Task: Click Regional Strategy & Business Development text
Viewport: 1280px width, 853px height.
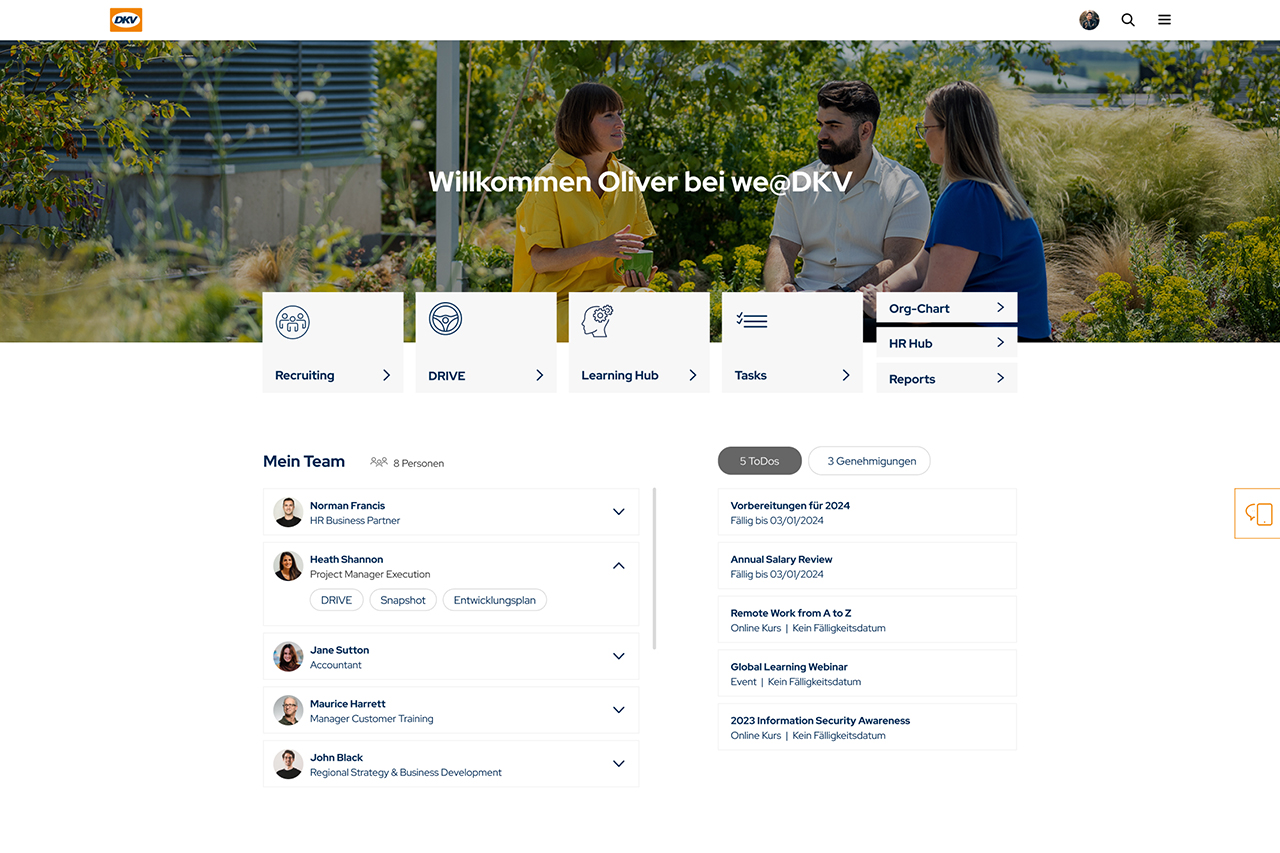Action: pyautogui.click(x=406, y=772)
